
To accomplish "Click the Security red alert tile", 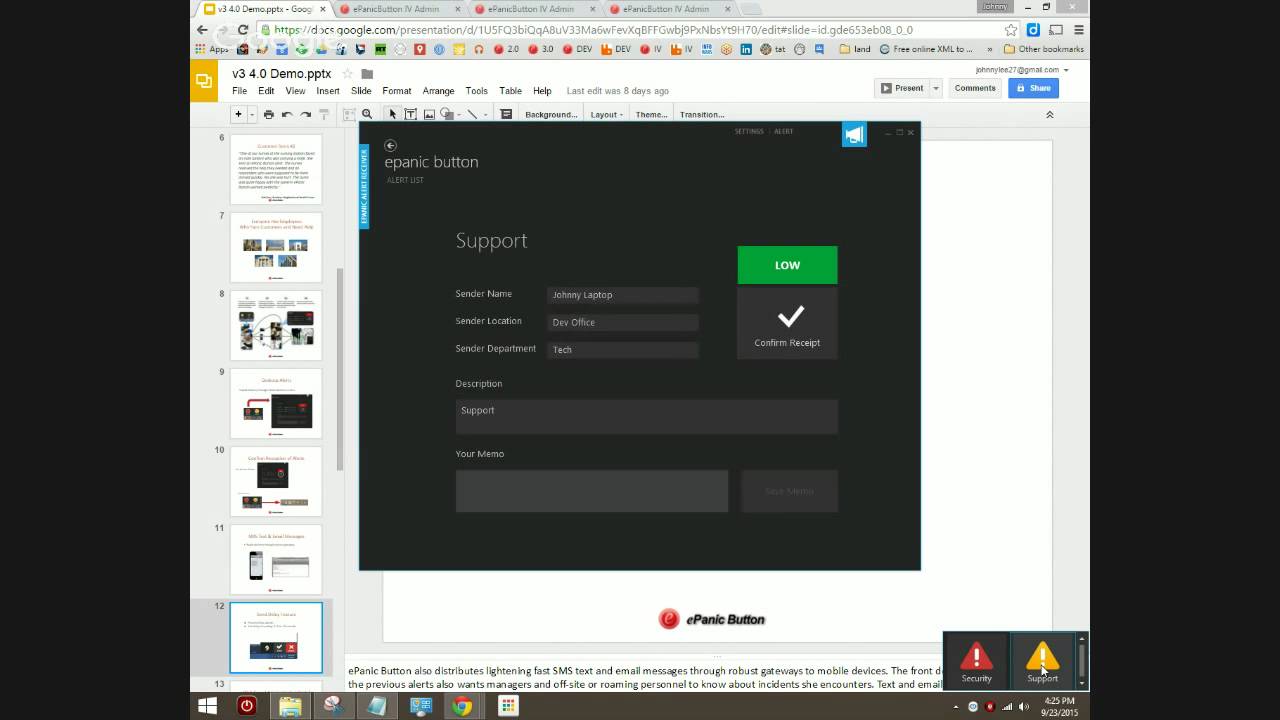I will [x=977, y=662].
